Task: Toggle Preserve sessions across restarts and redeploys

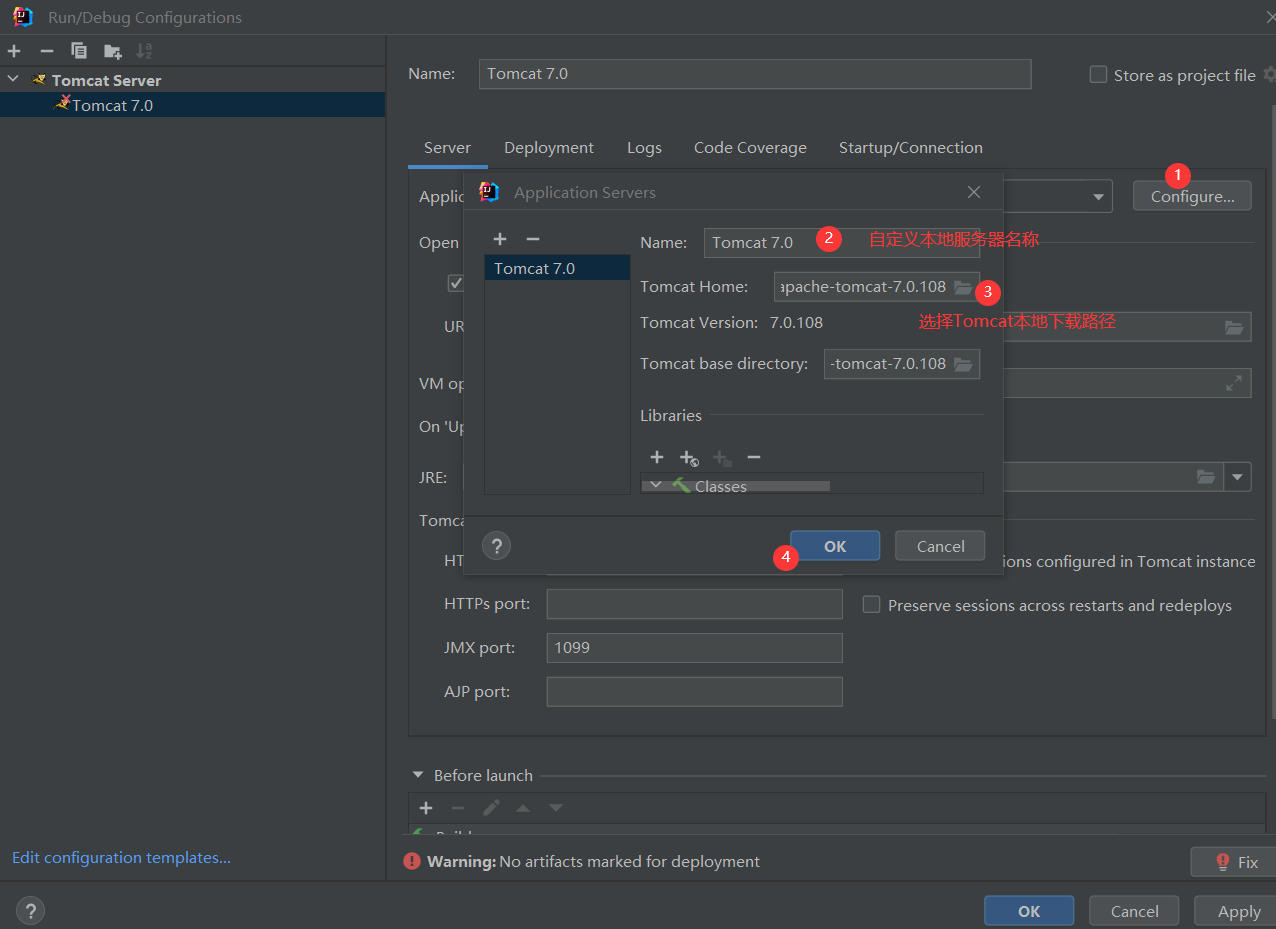Action: (871, 605)
